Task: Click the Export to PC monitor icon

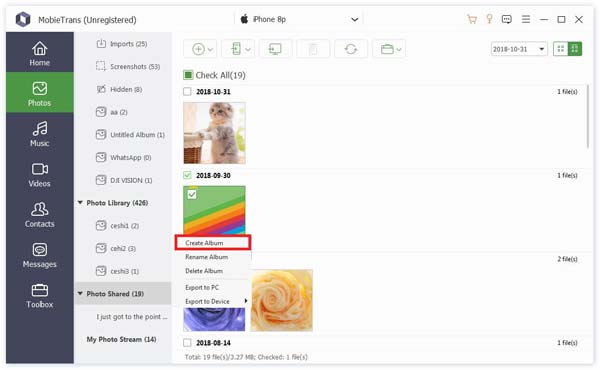Action: pos(275,49)
